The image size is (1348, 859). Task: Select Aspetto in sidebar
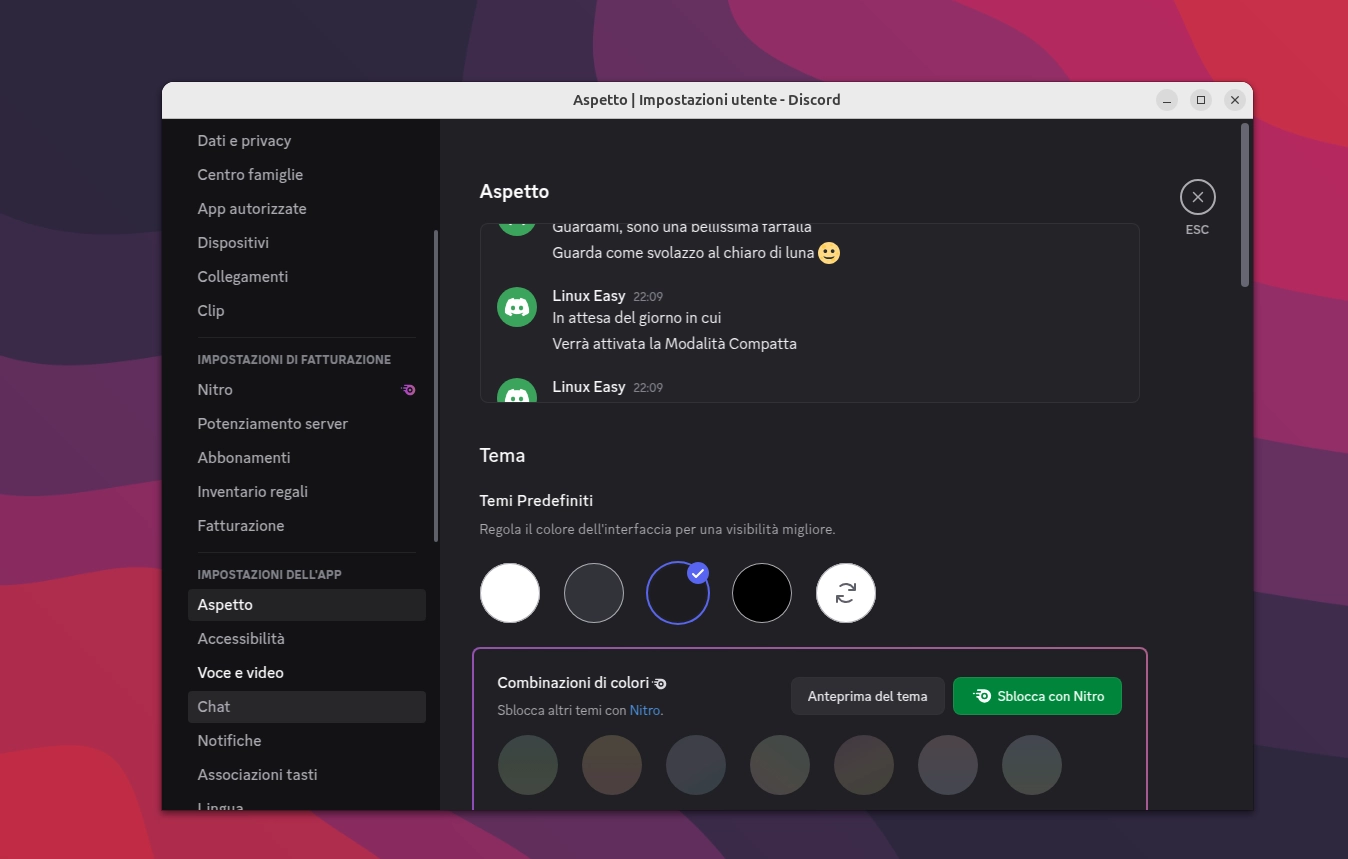(307, 605)
